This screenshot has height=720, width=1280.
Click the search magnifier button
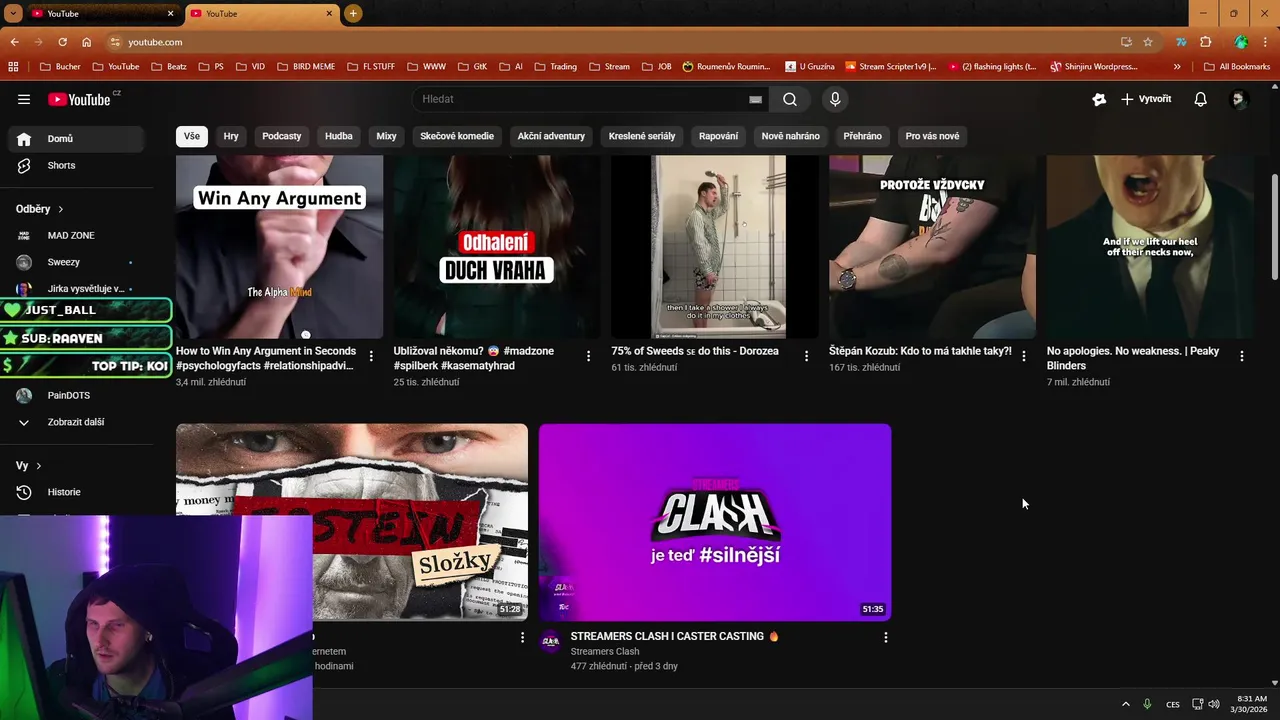(790, 99)
